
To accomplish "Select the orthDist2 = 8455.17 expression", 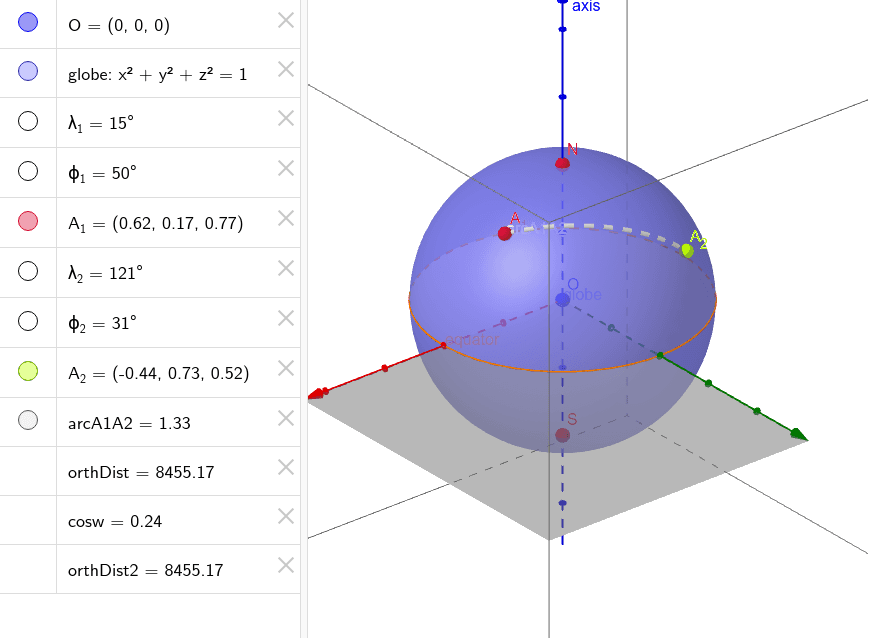I will pyautogui.click(x=145, y=571).
